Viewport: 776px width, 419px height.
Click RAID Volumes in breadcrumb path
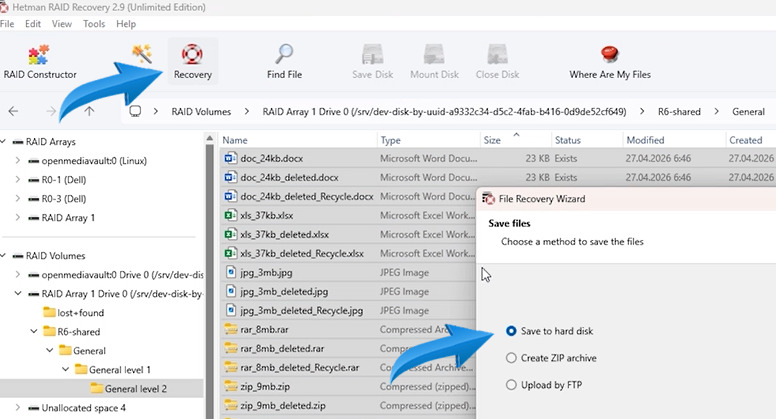point(201,111)
